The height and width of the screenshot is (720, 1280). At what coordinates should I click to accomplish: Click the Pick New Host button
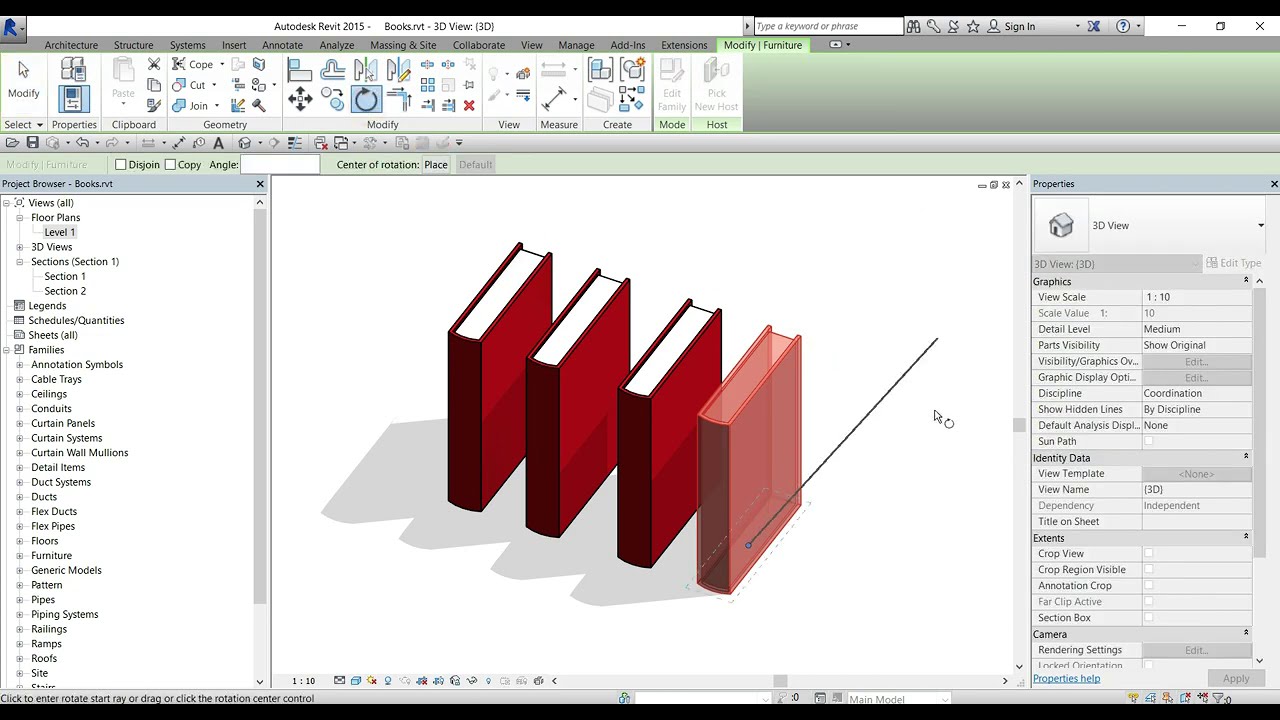point(716,85)
